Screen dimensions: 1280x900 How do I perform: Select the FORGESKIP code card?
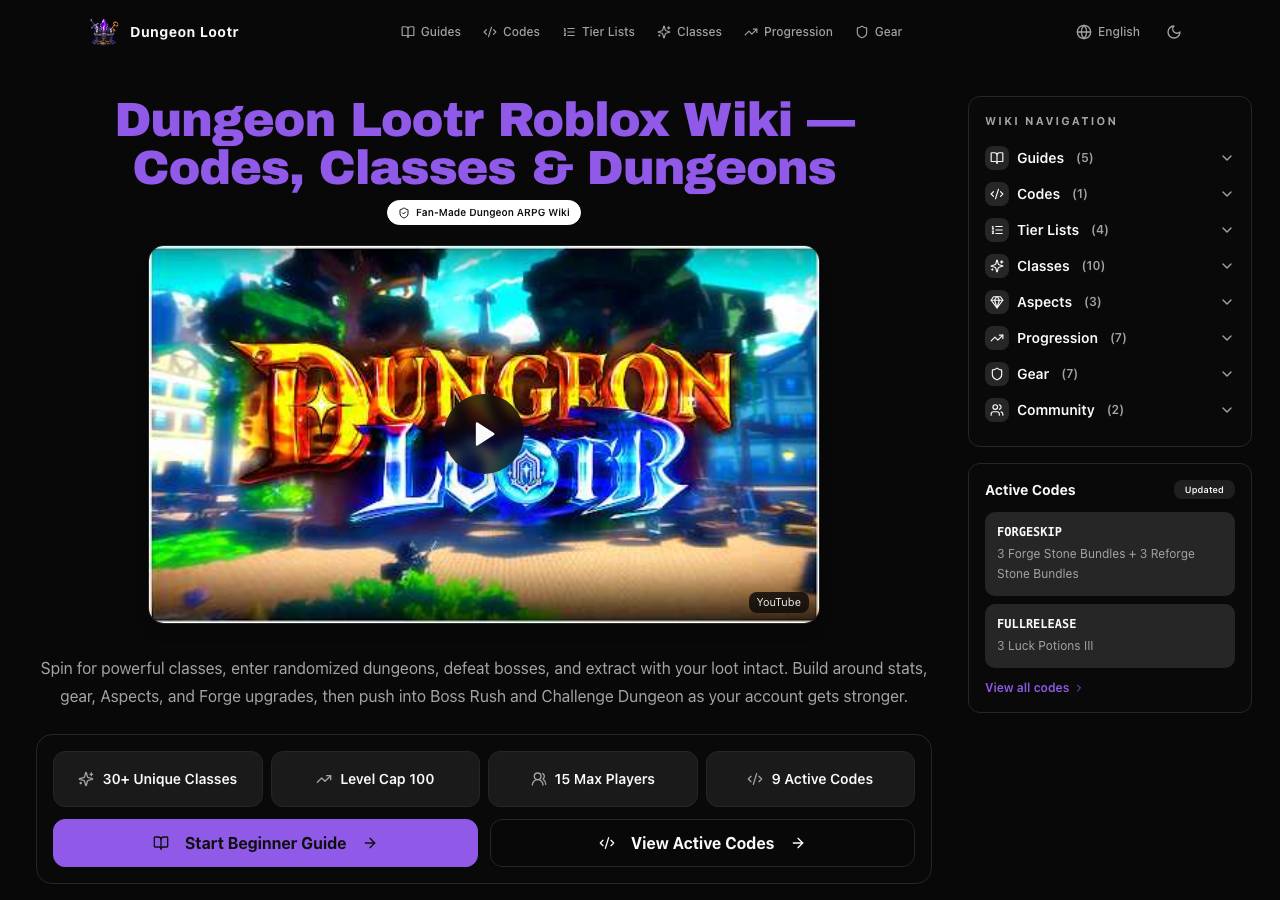point(1110,554)
